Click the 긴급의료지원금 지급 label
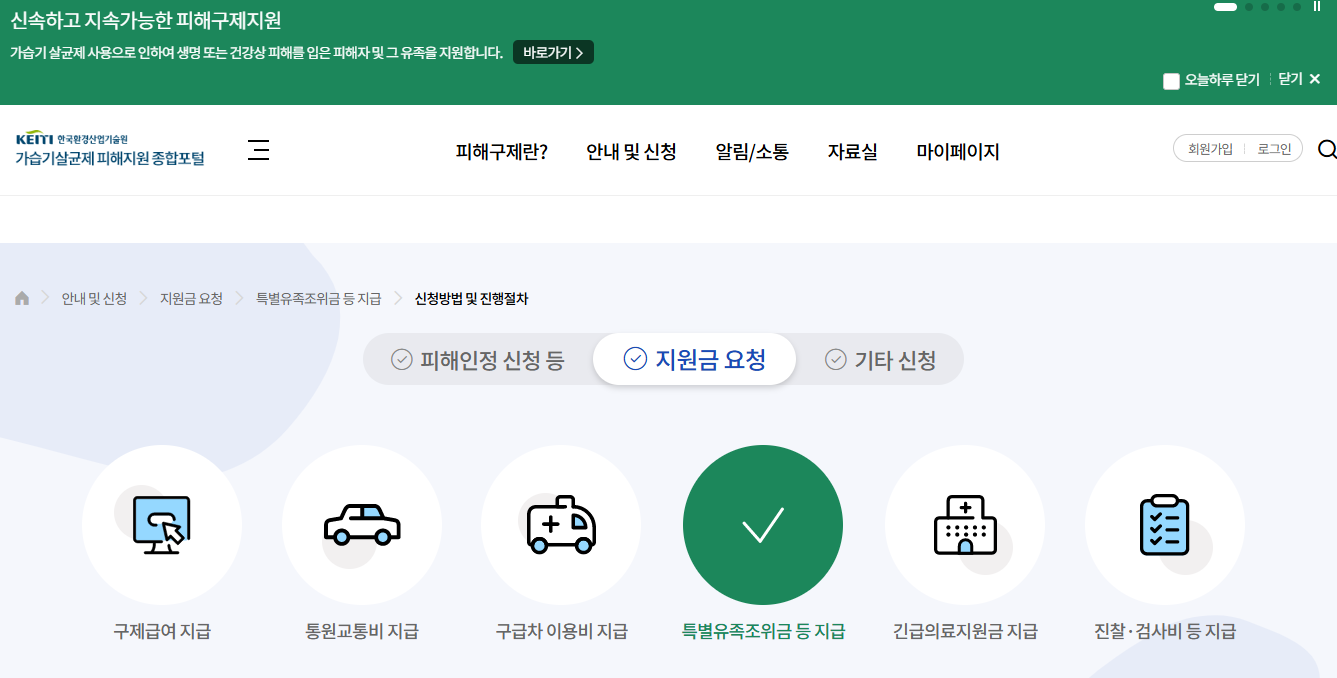 965,631
